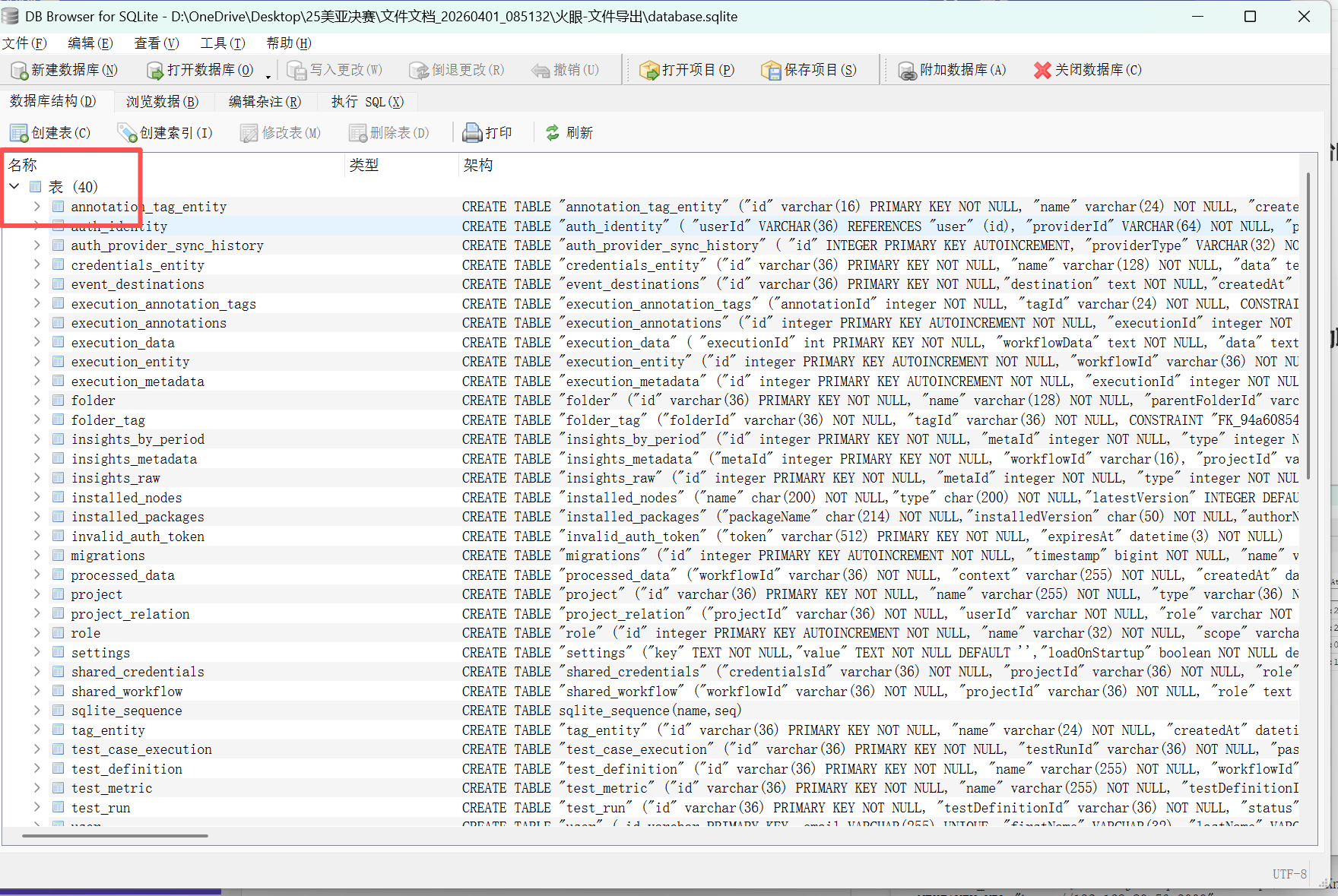Click table icon beside auth_provider_sync_history

[x=58, y=245]
